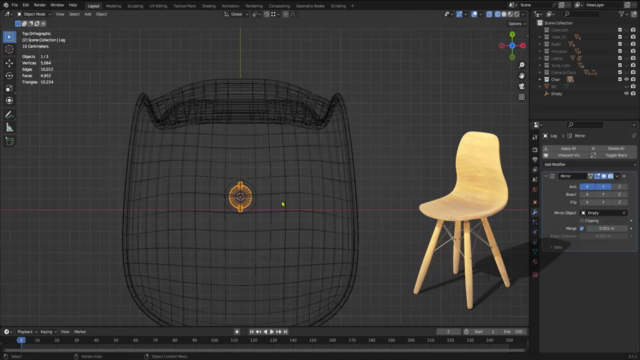640x360 pixels.
Task: Open the Keying dropdown in timeline
Action: click(48, 332)
